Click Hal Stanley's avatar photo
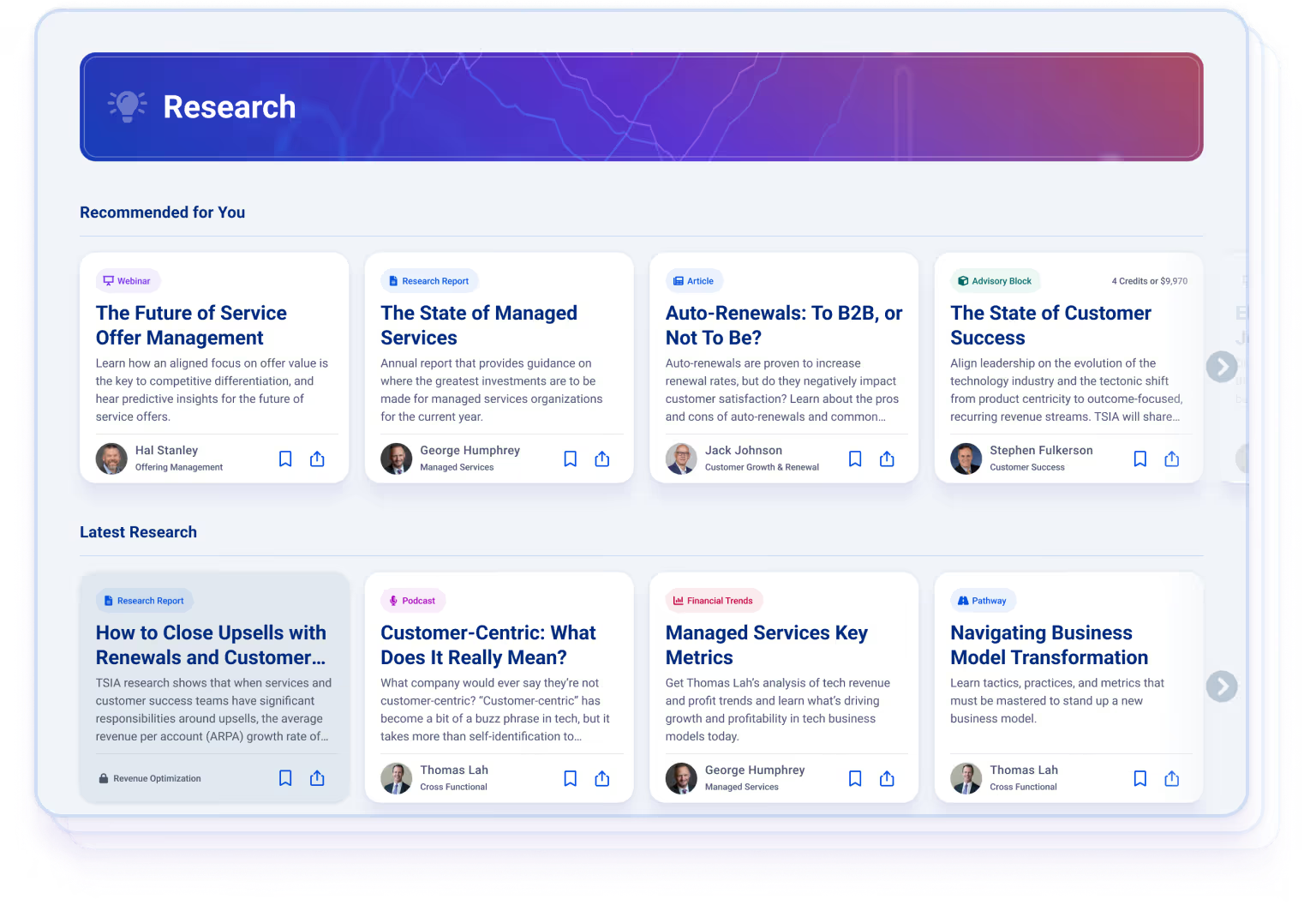The image size is (1316, 905). (111, 458)
